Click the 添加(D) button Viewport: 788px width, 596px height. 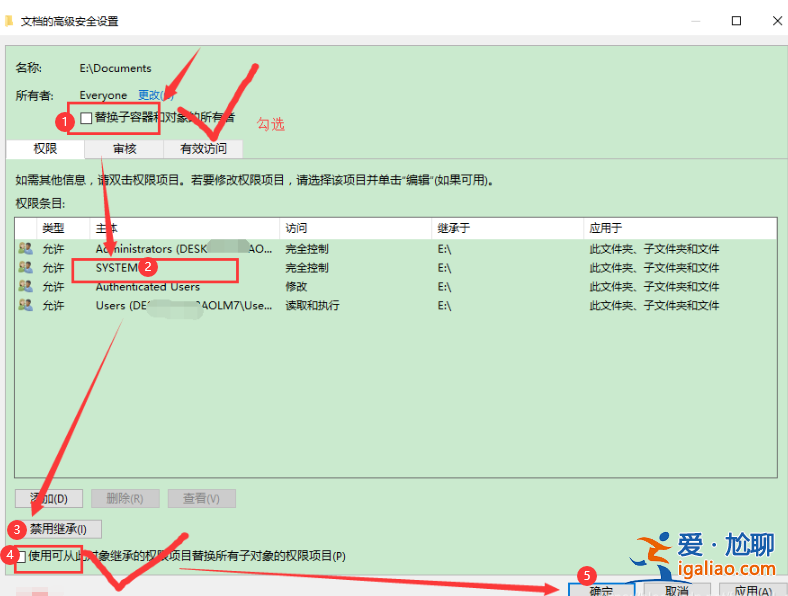49,499
